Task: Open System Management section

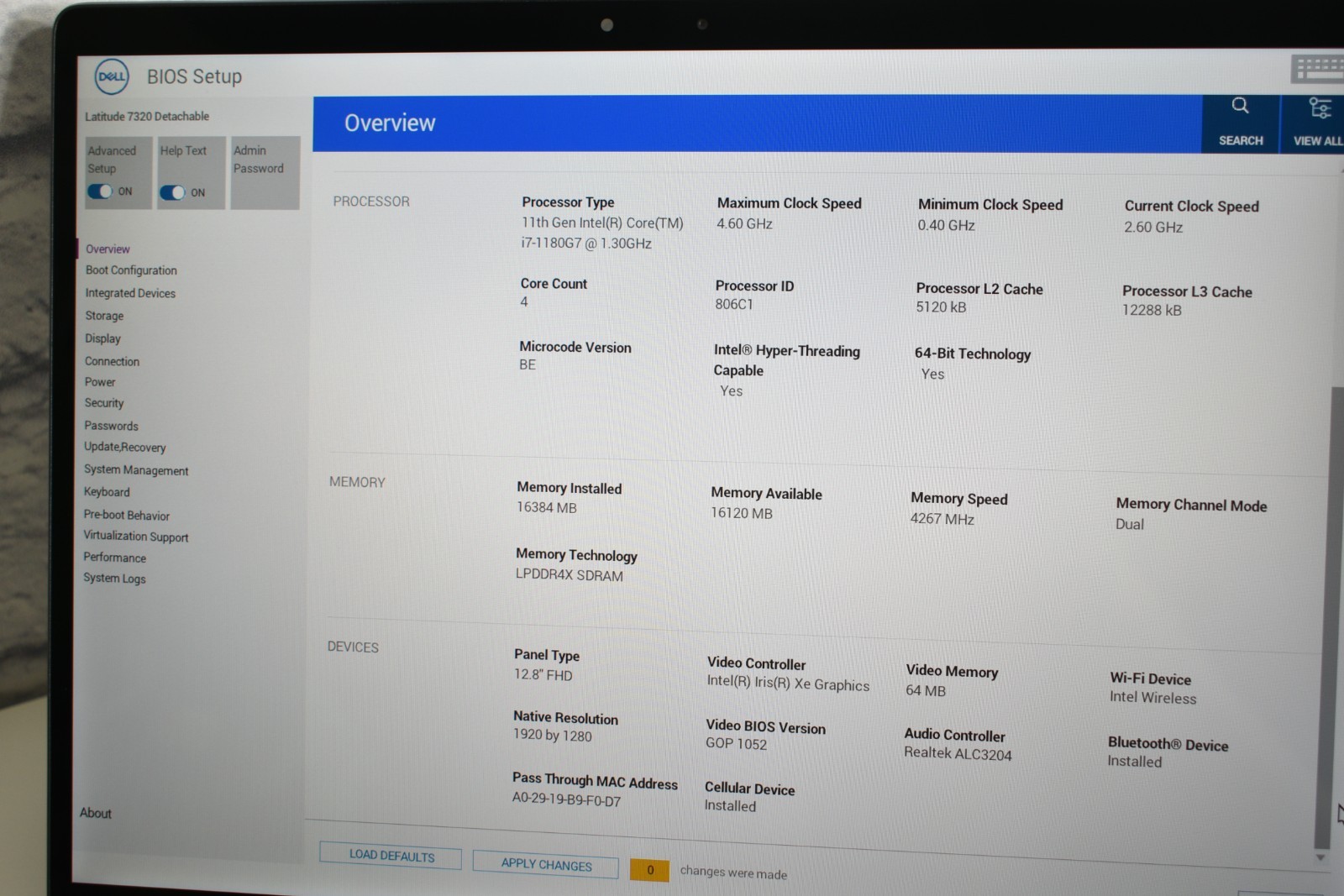Action: pyautogui.click(x=136, y=470)
